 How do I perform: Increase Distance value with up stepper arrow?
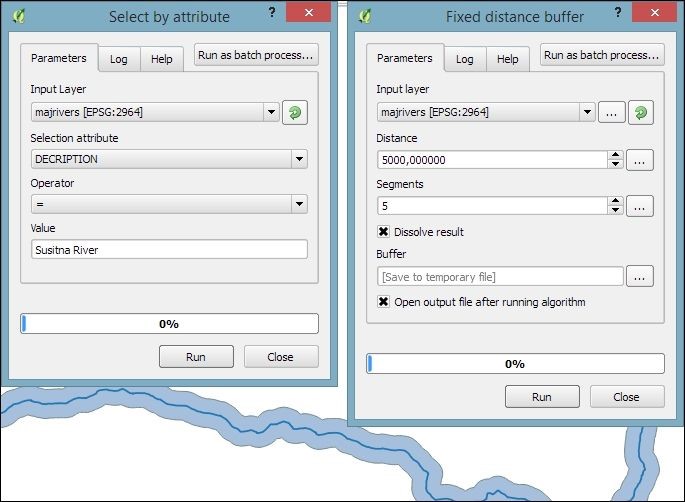point(615,155)
